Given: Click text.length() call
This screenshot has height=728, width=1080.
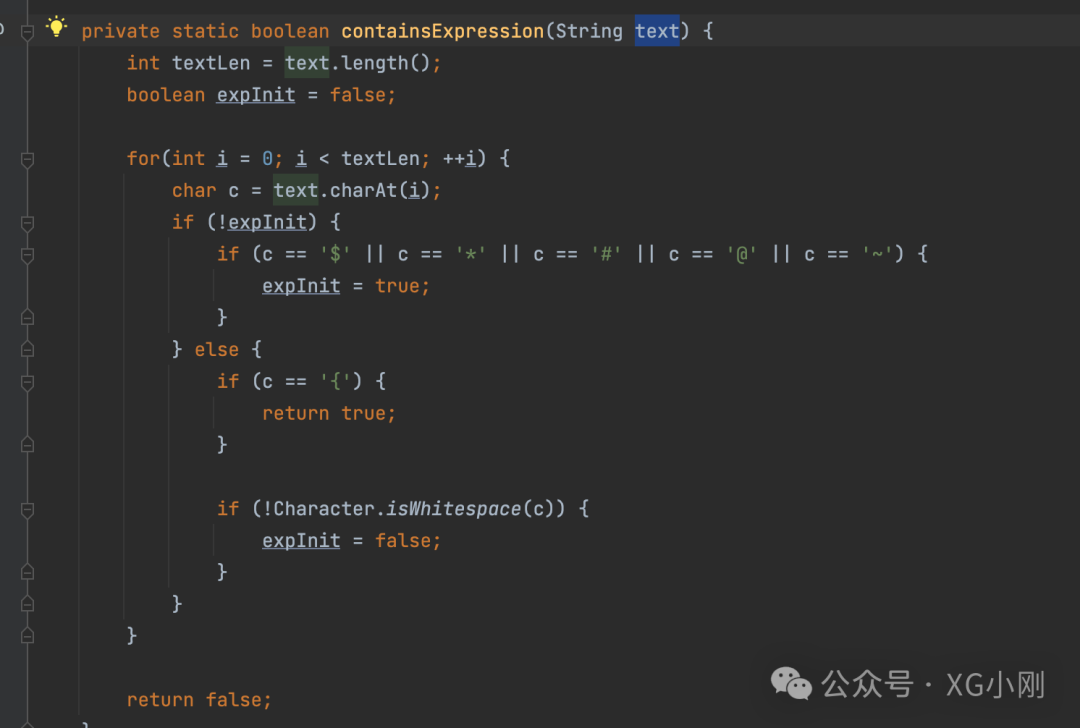Looking at the screenshot, I should pos(357,63).
